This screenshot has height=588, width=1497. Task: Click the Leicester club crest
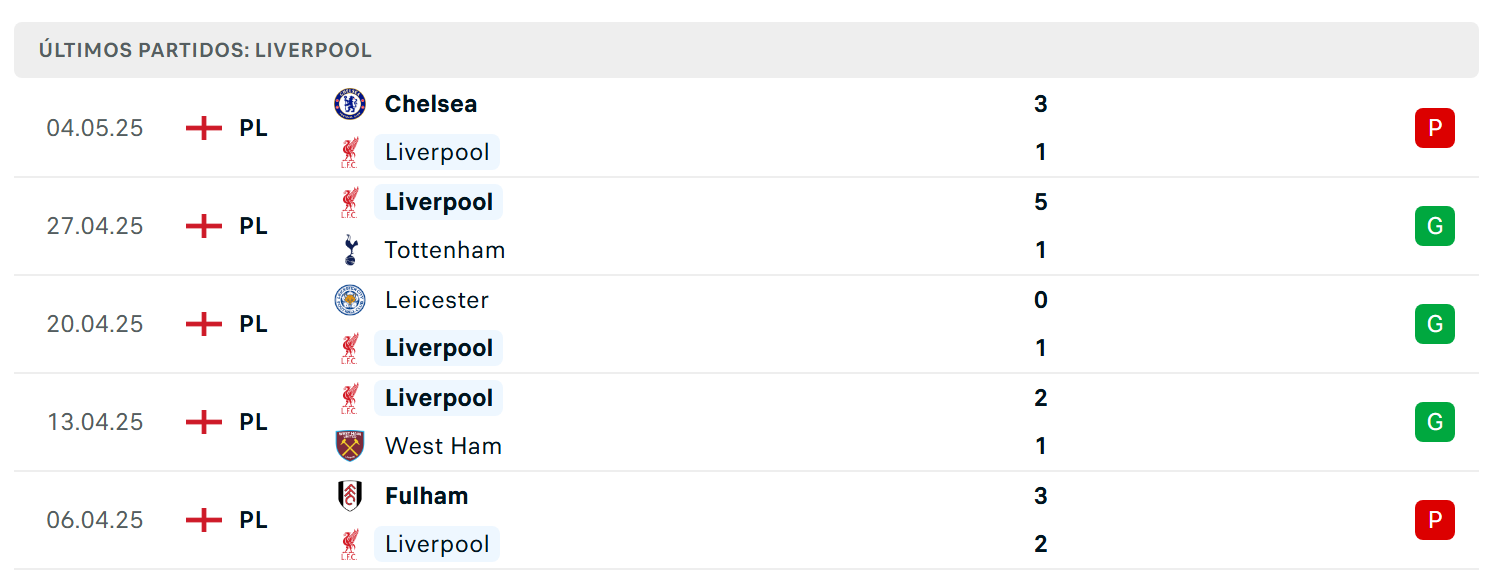350,300
